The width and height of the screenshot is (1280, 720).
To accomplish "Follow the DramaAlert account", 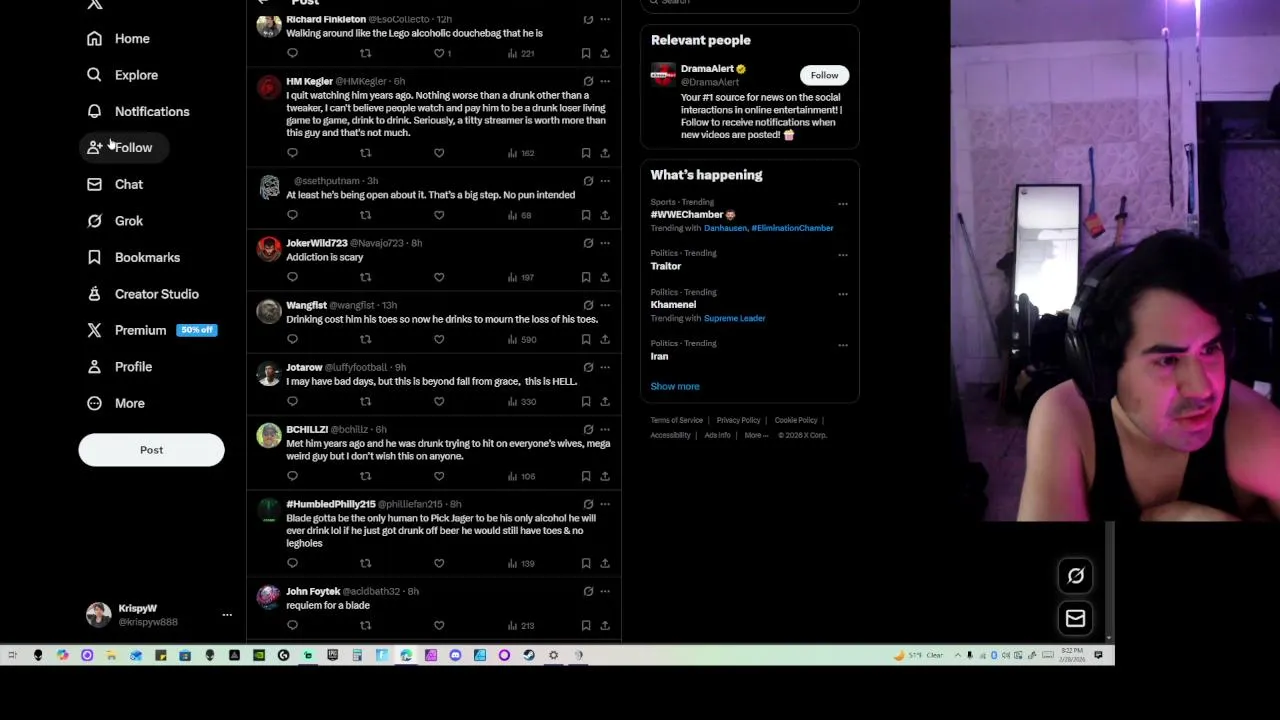I will 824,75.
